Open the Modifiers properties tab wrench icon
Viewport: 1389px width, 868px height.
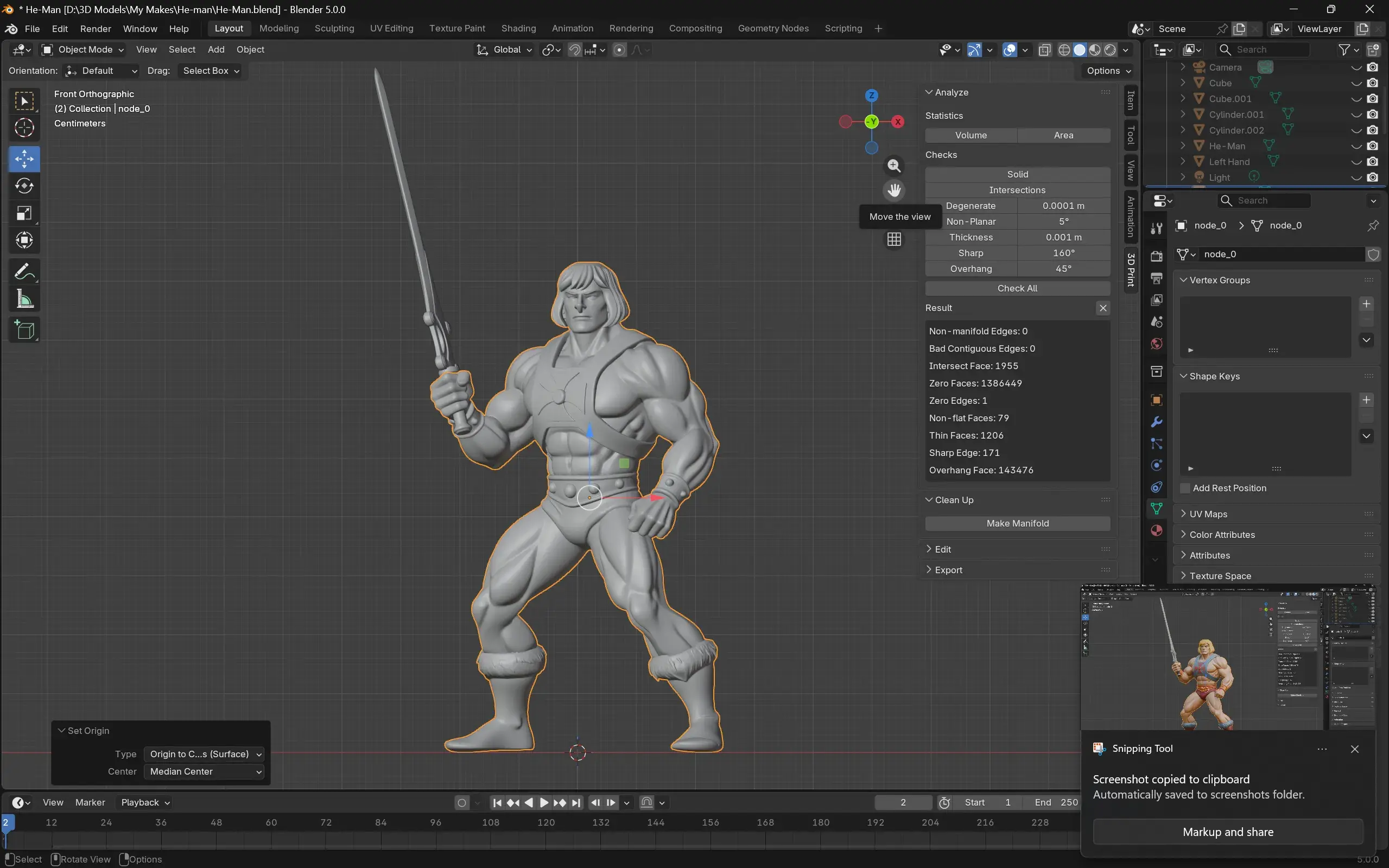(x=1156, y=422)
